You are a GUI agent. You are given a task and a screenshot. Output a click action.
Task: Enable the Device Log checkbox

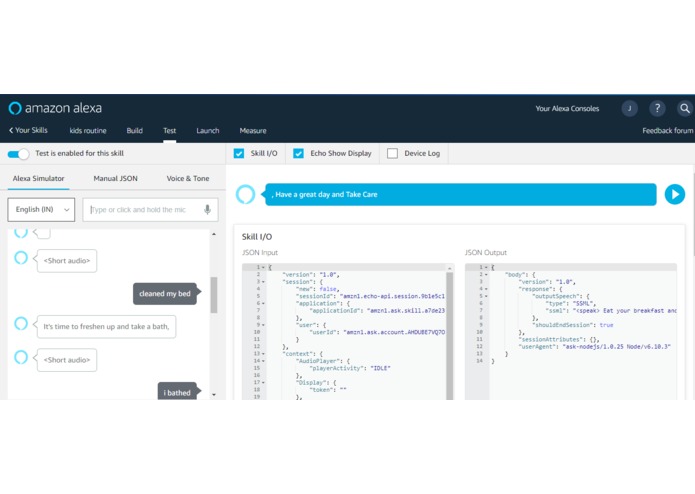(x=392, y=153)
